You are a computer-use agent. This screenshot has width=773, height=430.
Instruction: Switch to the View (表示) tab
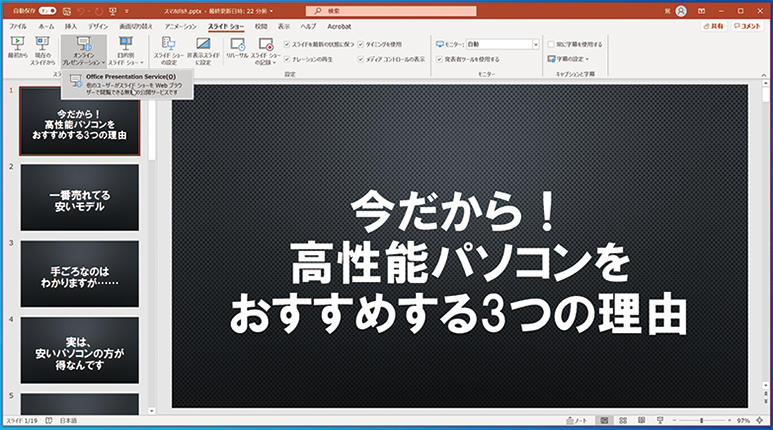click(x=284, y=26)
